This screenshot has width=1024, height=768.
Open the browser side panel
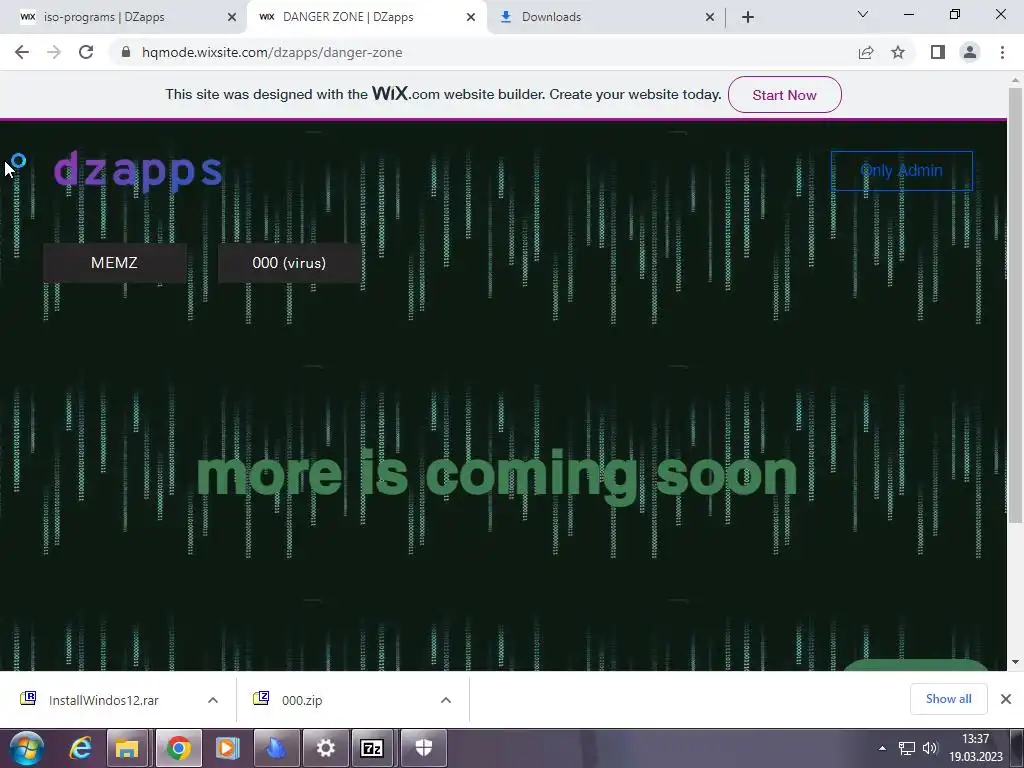[938, 52]
